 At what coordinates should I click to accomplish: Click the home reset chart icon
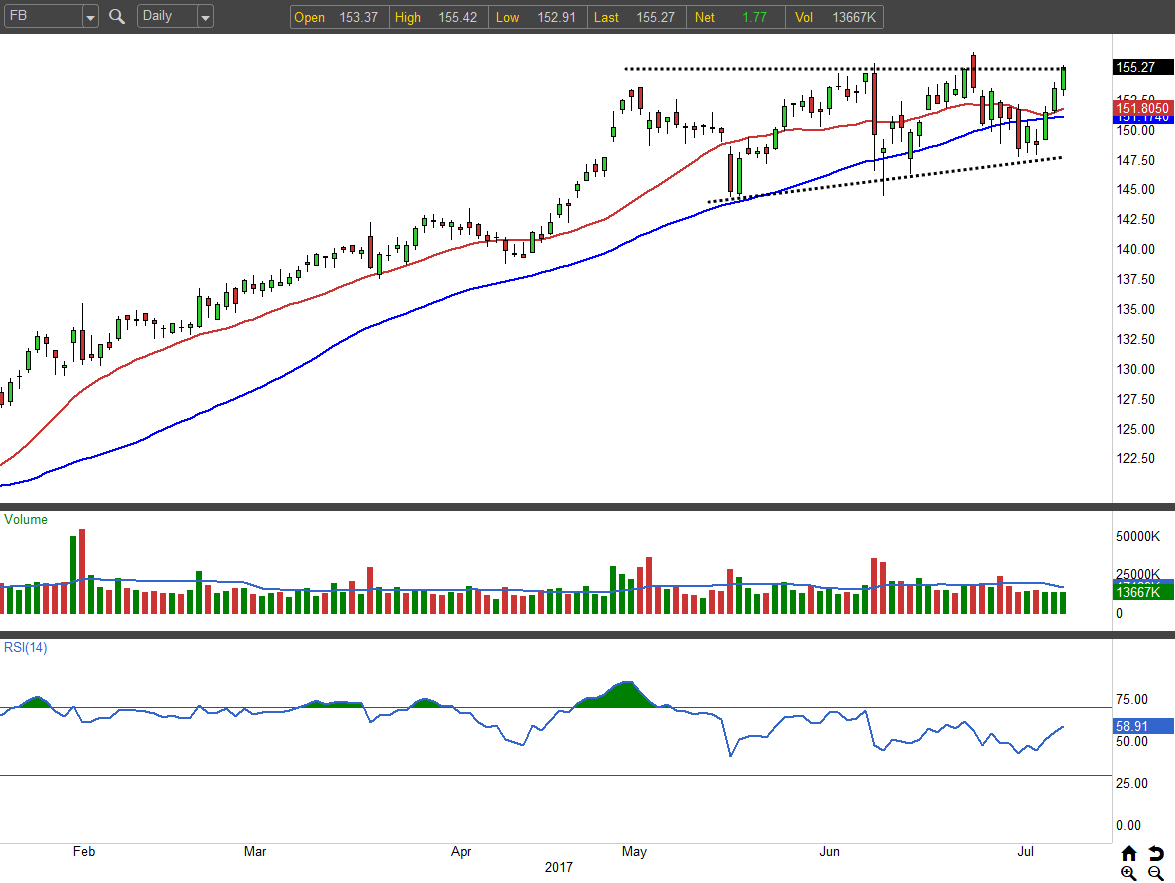coord(1129,853)
